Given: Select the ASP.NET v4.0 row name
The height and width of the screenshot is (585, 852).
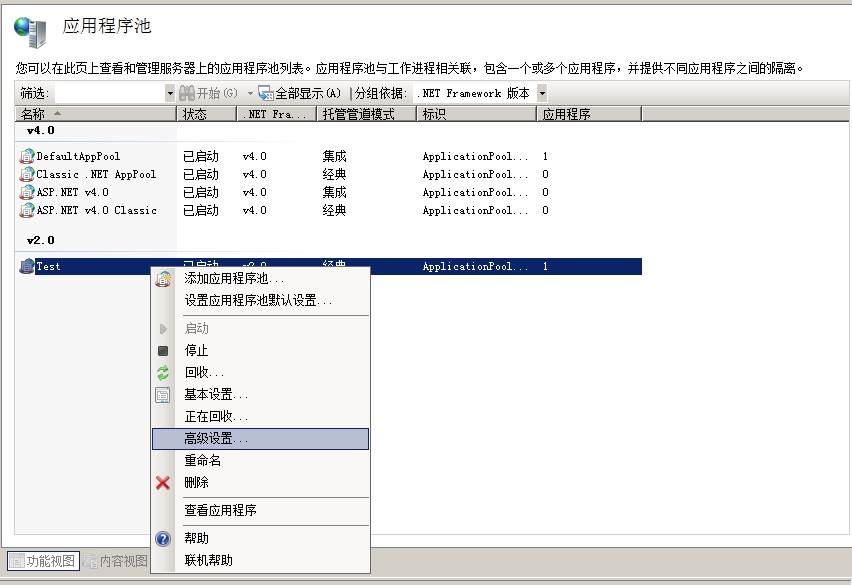Looking at the screenshot, I should (x=72, y=192).
